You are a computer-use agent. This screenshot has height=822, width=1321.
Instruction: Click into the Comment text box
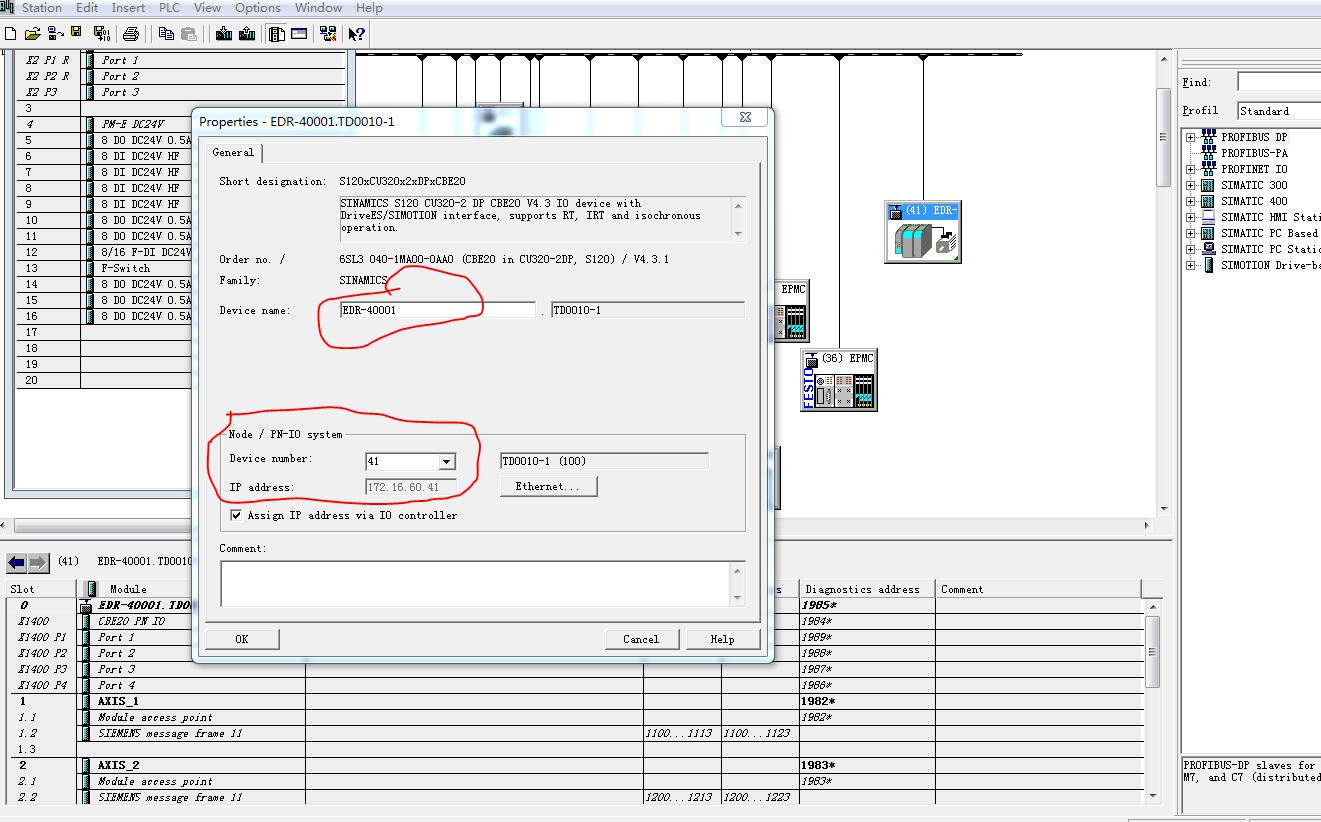click(476, 583)
